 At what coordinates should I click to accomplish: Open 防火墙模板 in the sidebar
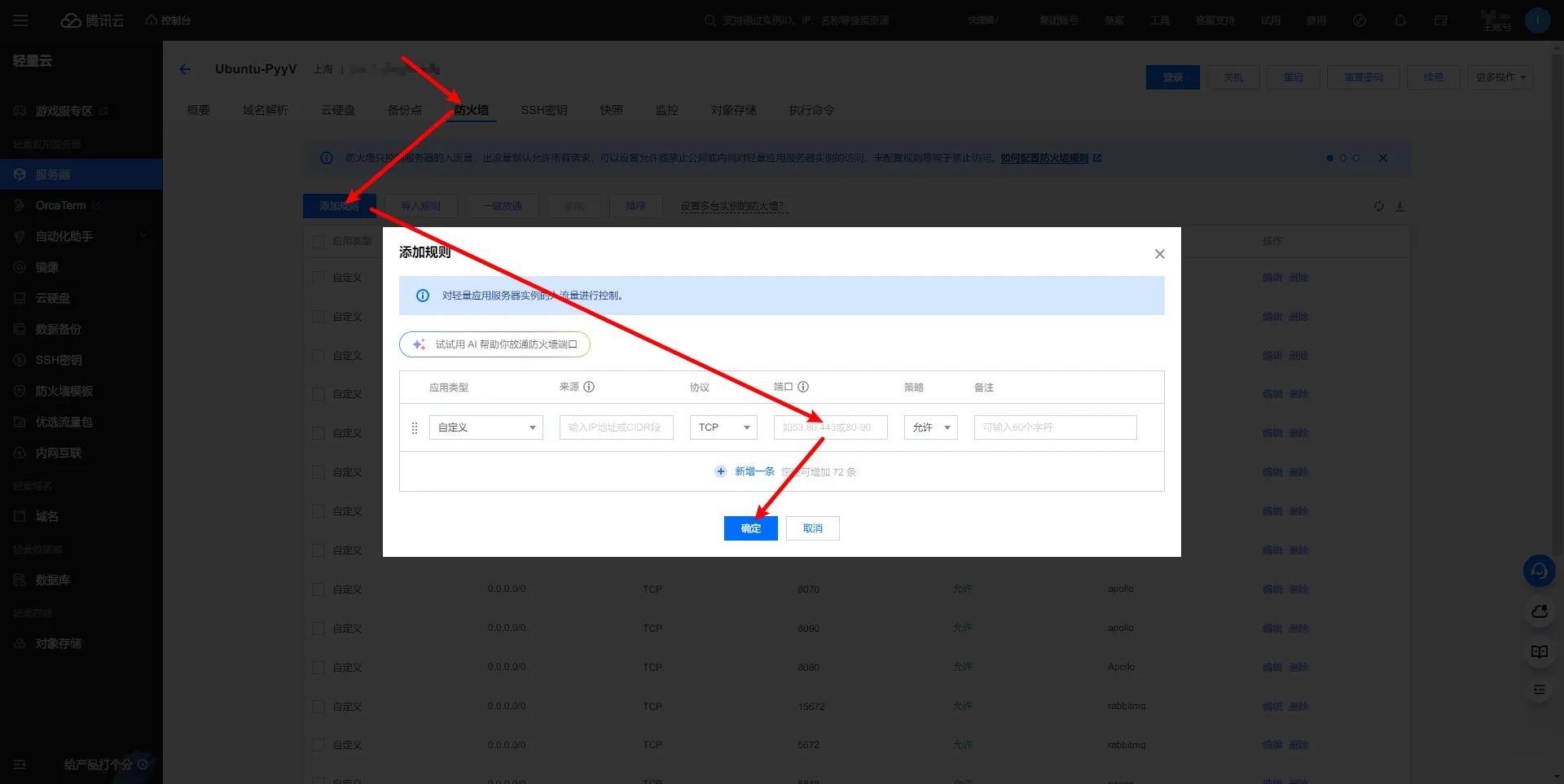point(64,391)
